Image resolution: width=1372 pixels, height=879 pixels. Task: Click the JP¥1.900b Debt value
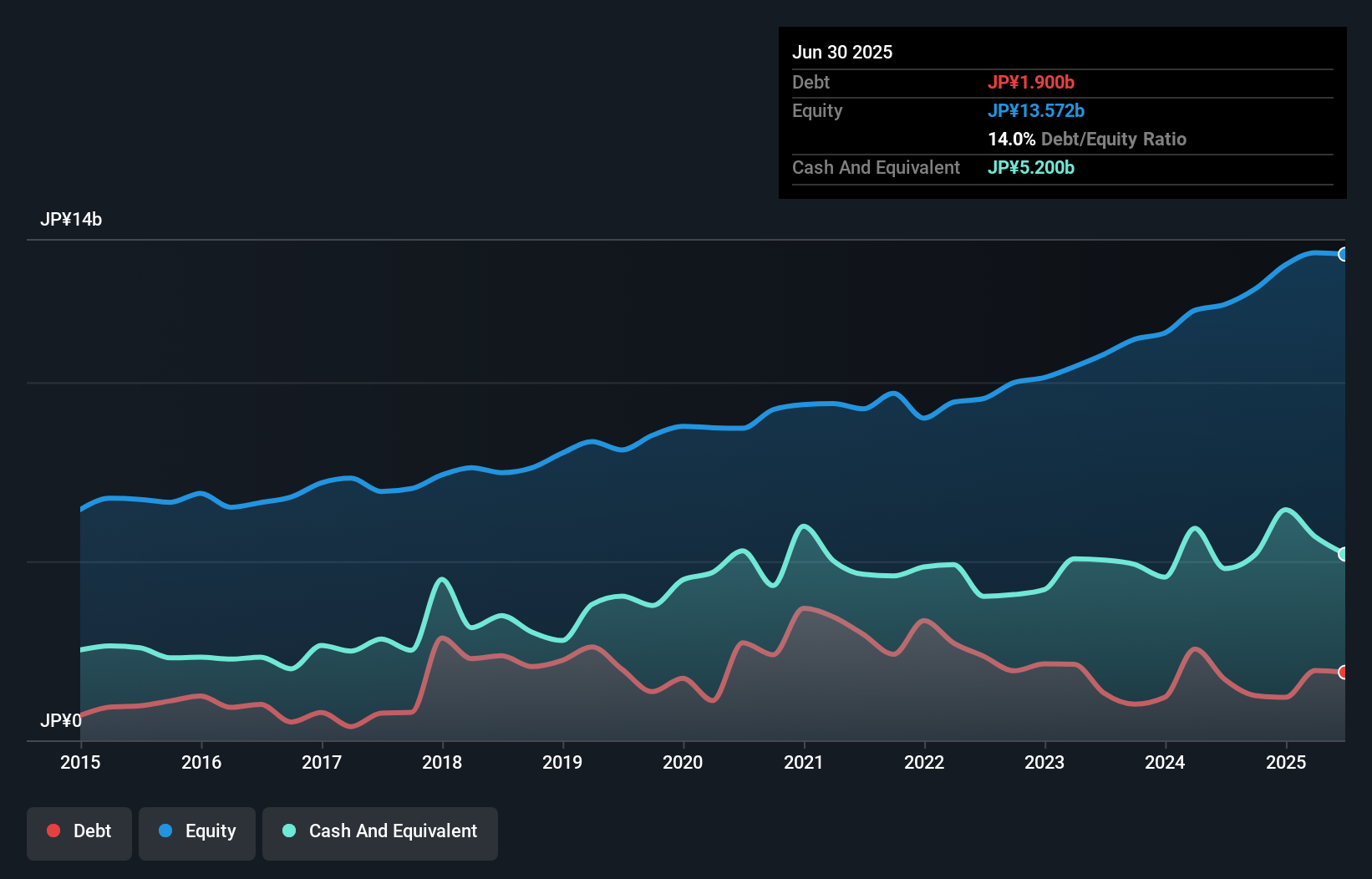coord(1031,83)
